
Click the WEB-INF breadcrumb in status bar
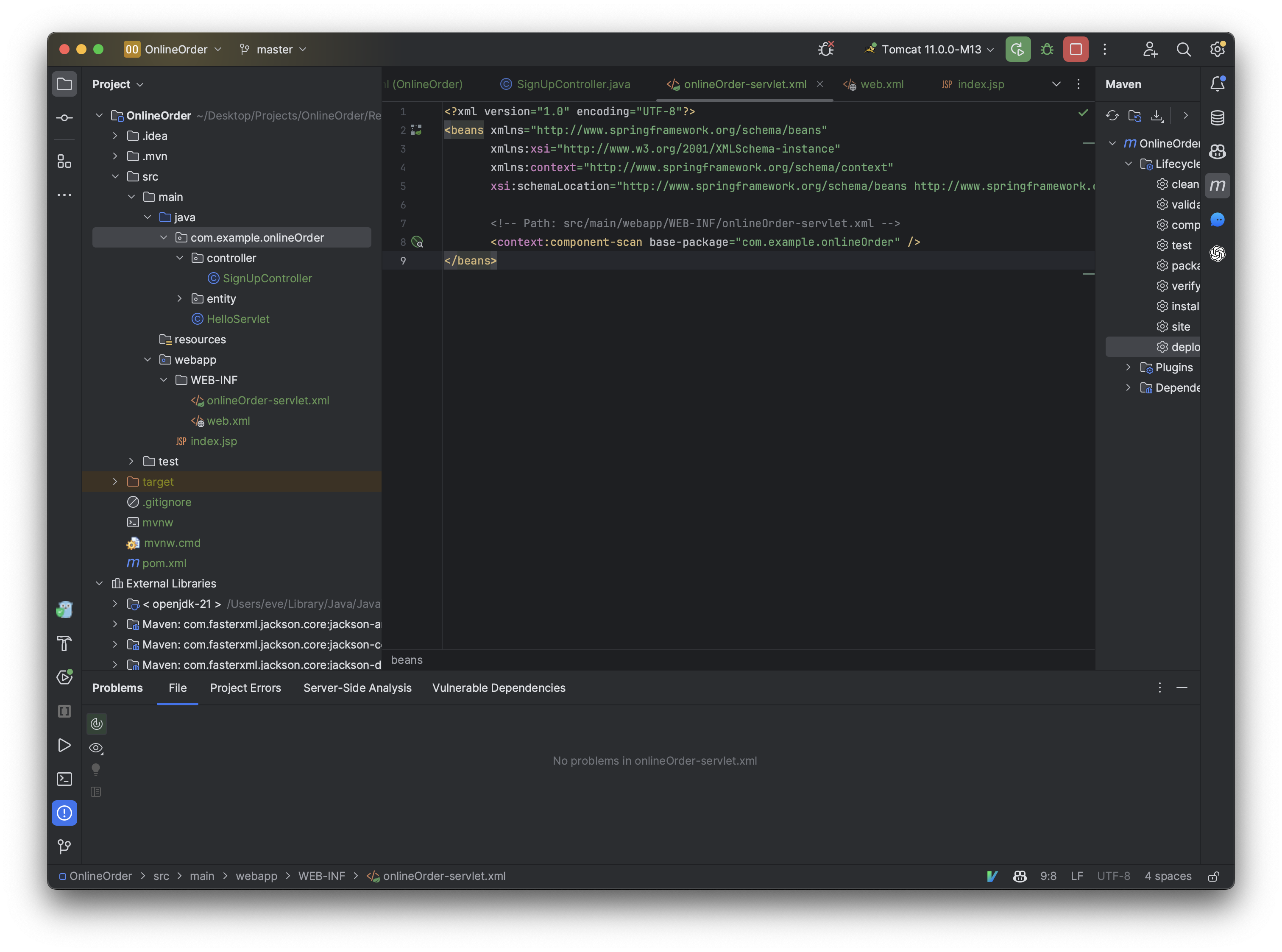321,876
